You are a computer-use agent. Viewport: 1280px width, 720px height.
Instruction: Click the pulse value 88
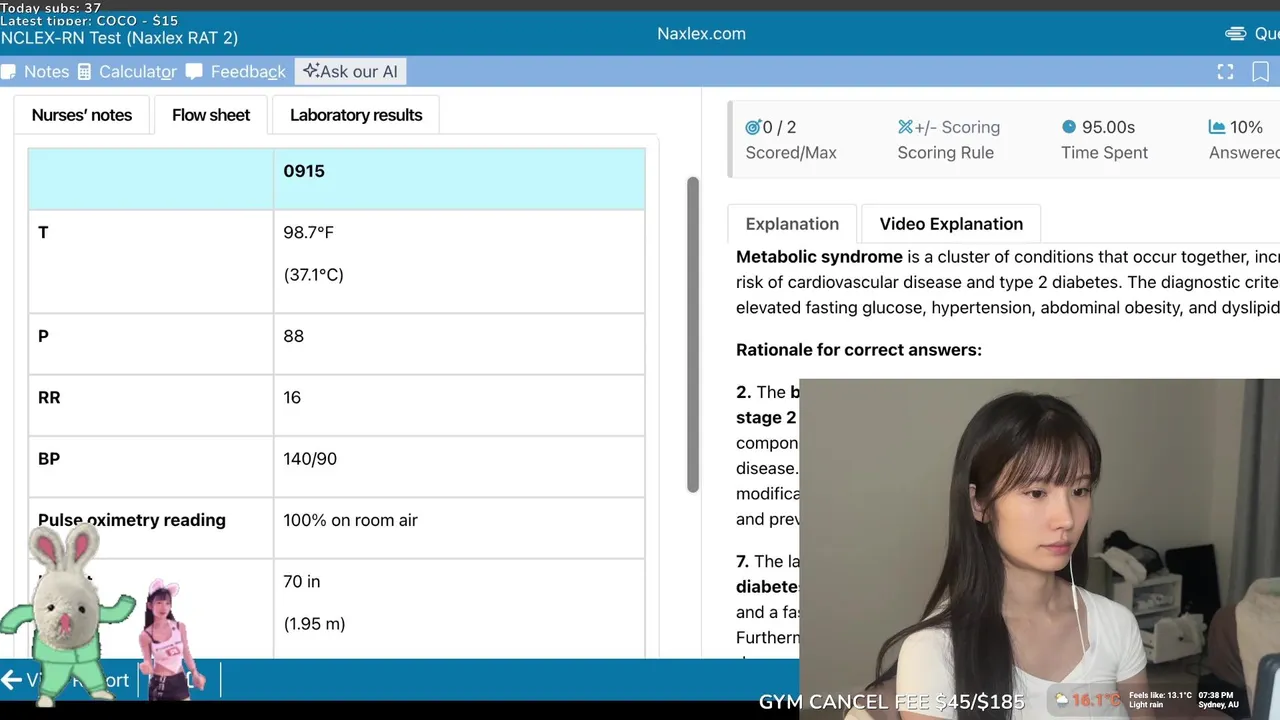point(293,336)
